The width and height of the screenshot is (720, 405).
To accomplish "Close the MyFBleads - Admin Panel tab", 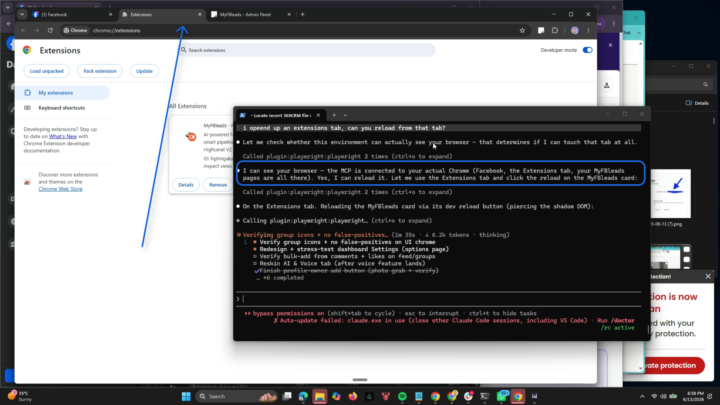I will point(289,15).
